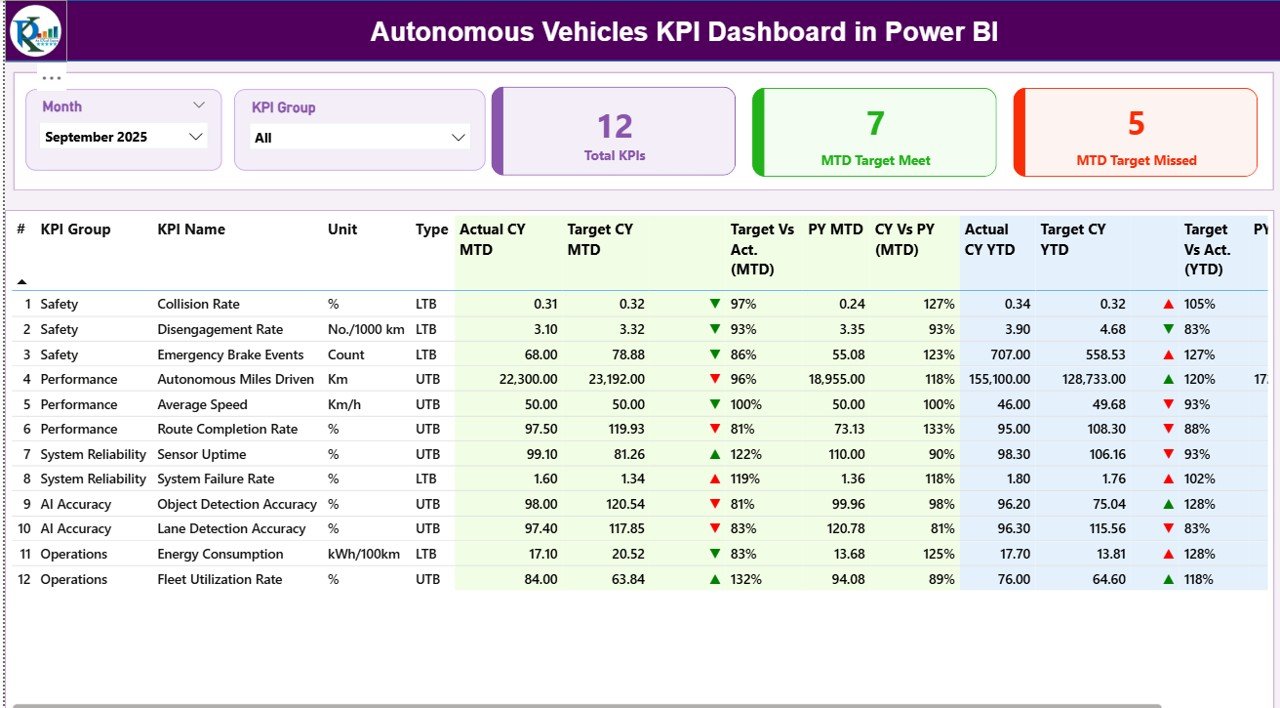Click the red down-arrow in Average Speed YTD column
The image size is (1280, 708).
coord(1170,403)
